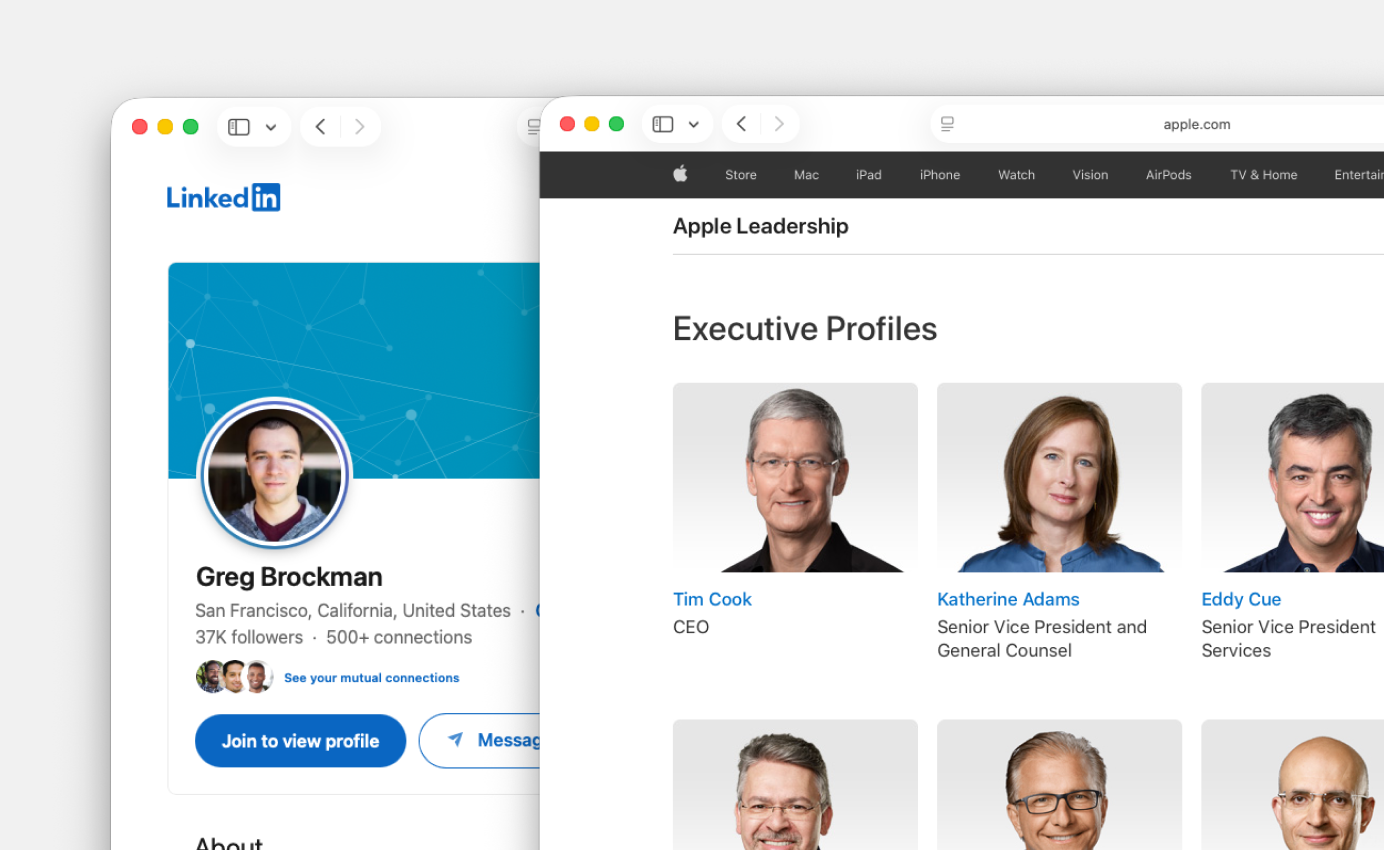Click the page menu icon in the apple.com address bar

(947, 124)
